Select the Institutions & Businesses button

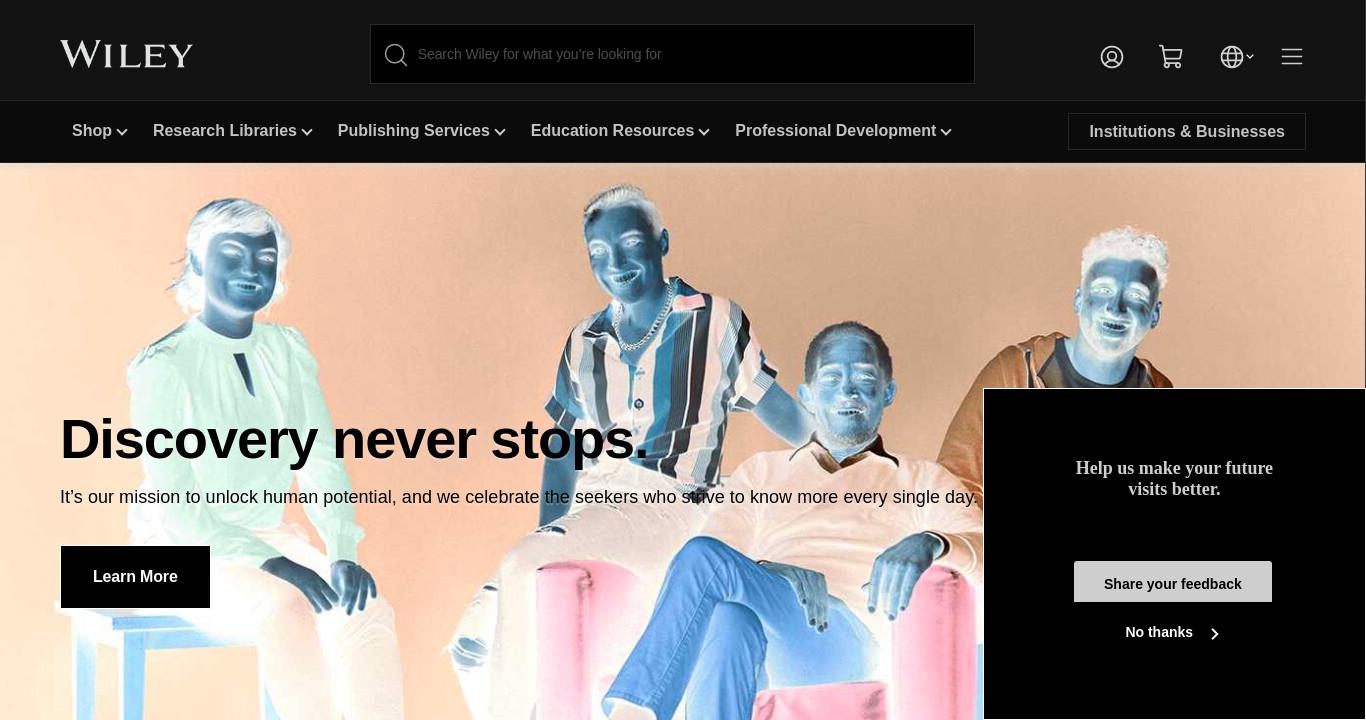1187,132
